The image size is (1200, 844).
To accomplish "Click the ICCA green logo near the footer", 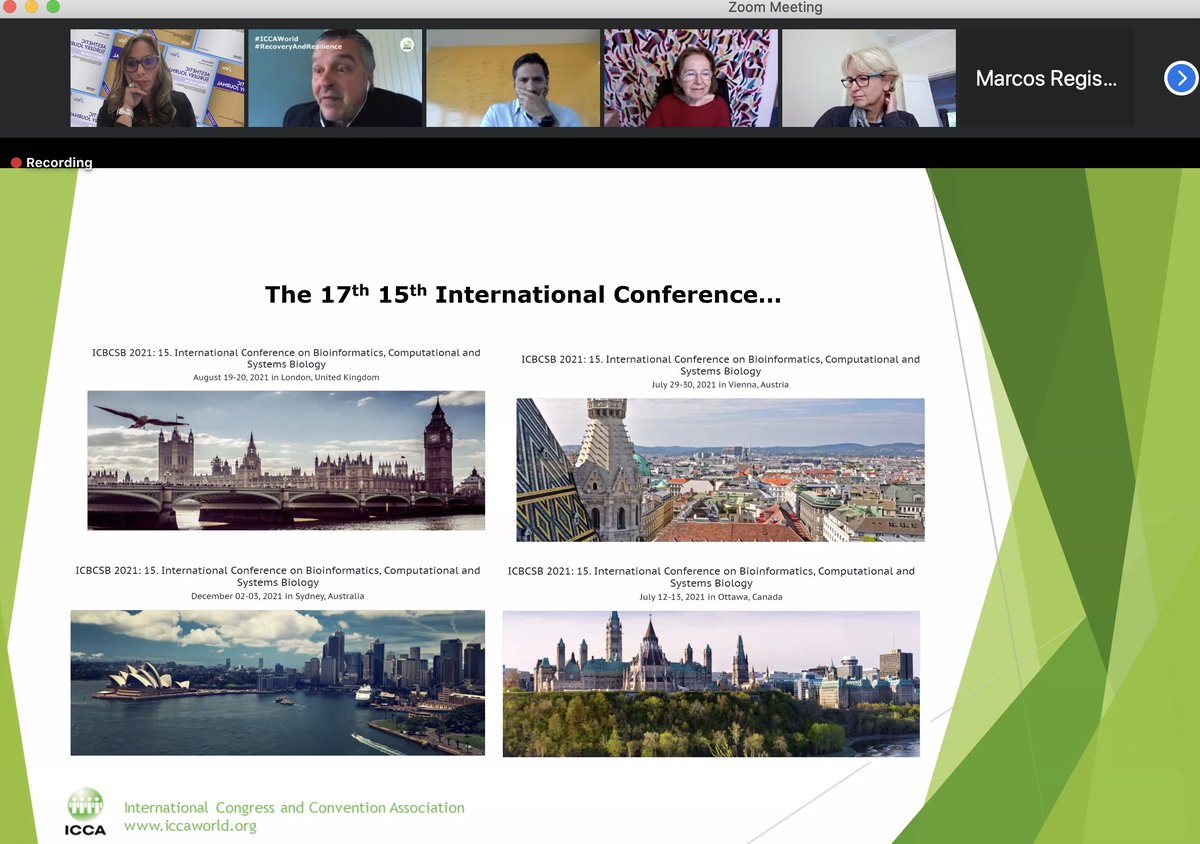I will pos(85,809).
